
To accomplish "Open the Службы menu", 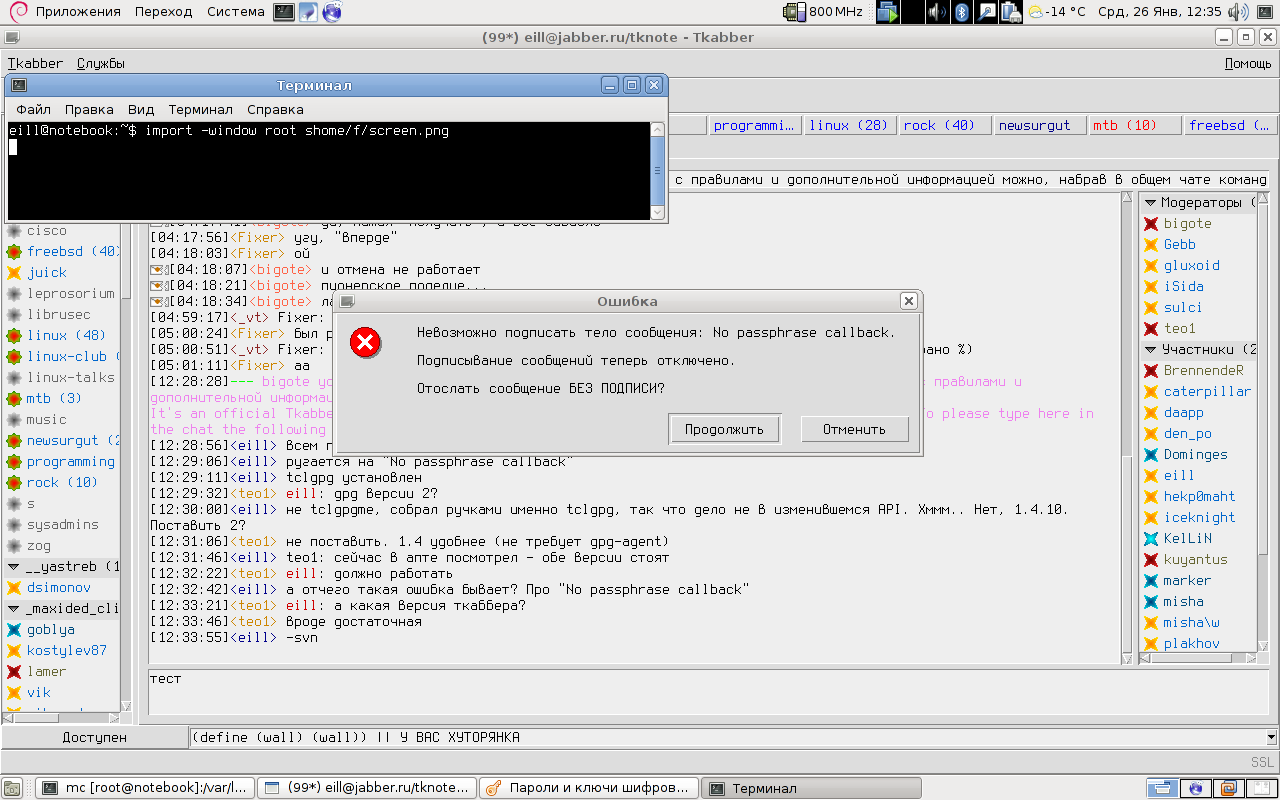I will (101, 63).
